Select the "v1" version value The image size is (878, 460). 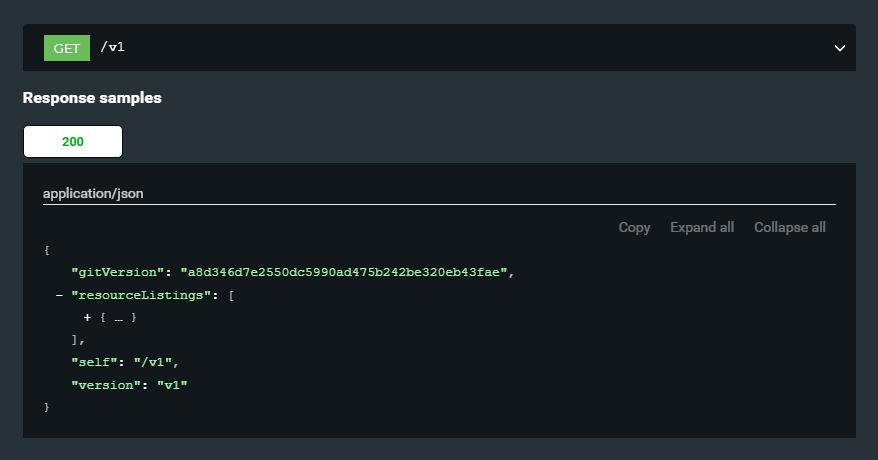(x=172, y=385)
